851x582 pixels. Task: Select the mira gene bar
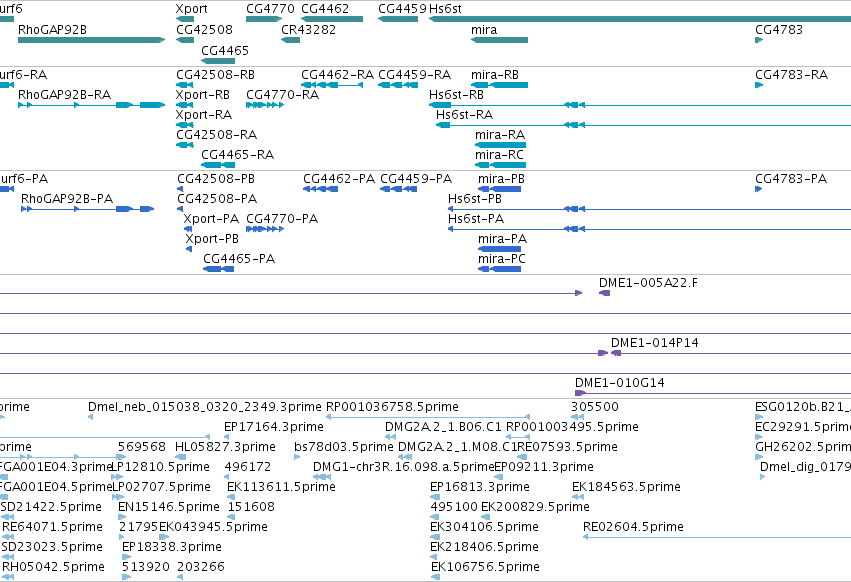tap(499, 40)
